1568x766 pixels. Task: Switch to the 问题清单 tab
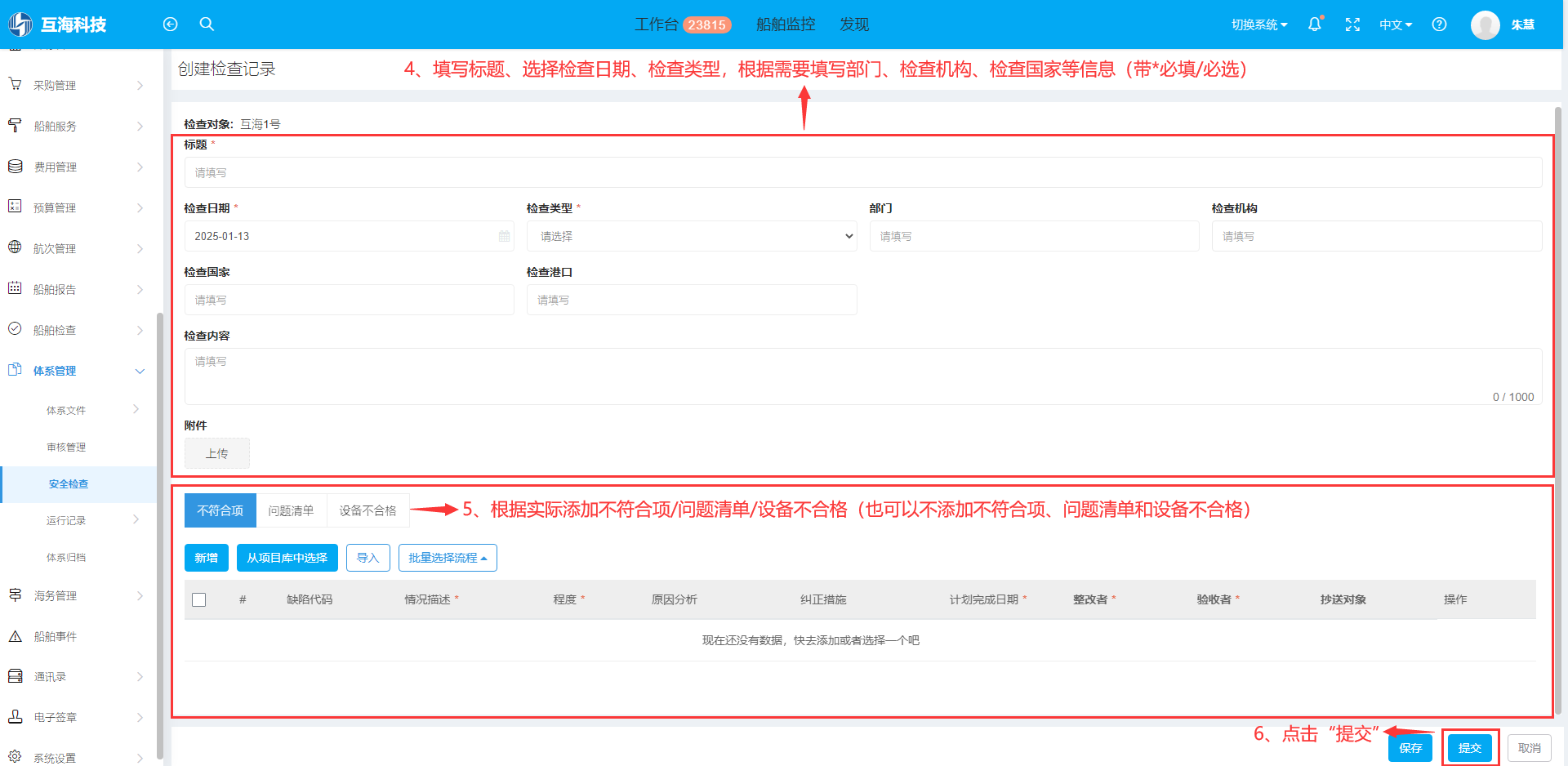pos(291,510)
